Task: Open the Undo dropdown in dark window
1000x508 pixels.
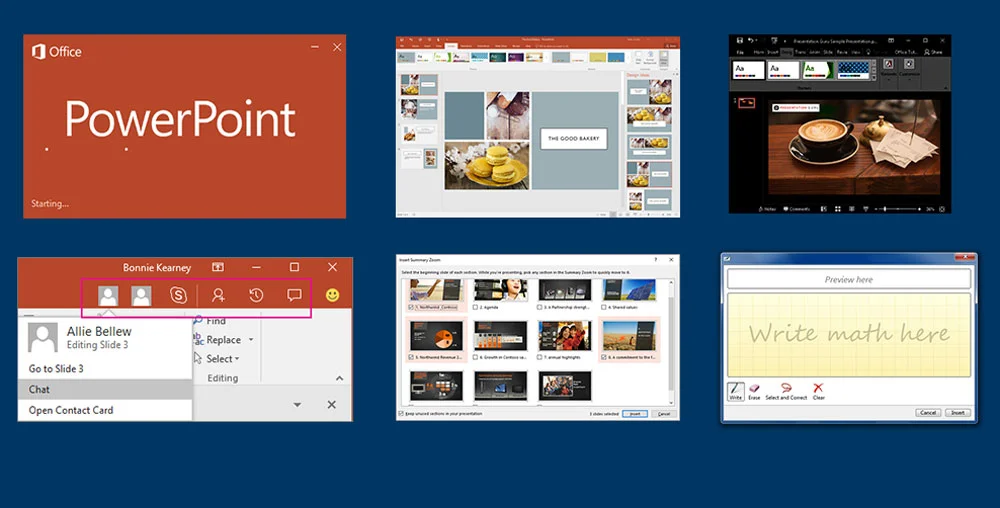Action: point(756,40)
